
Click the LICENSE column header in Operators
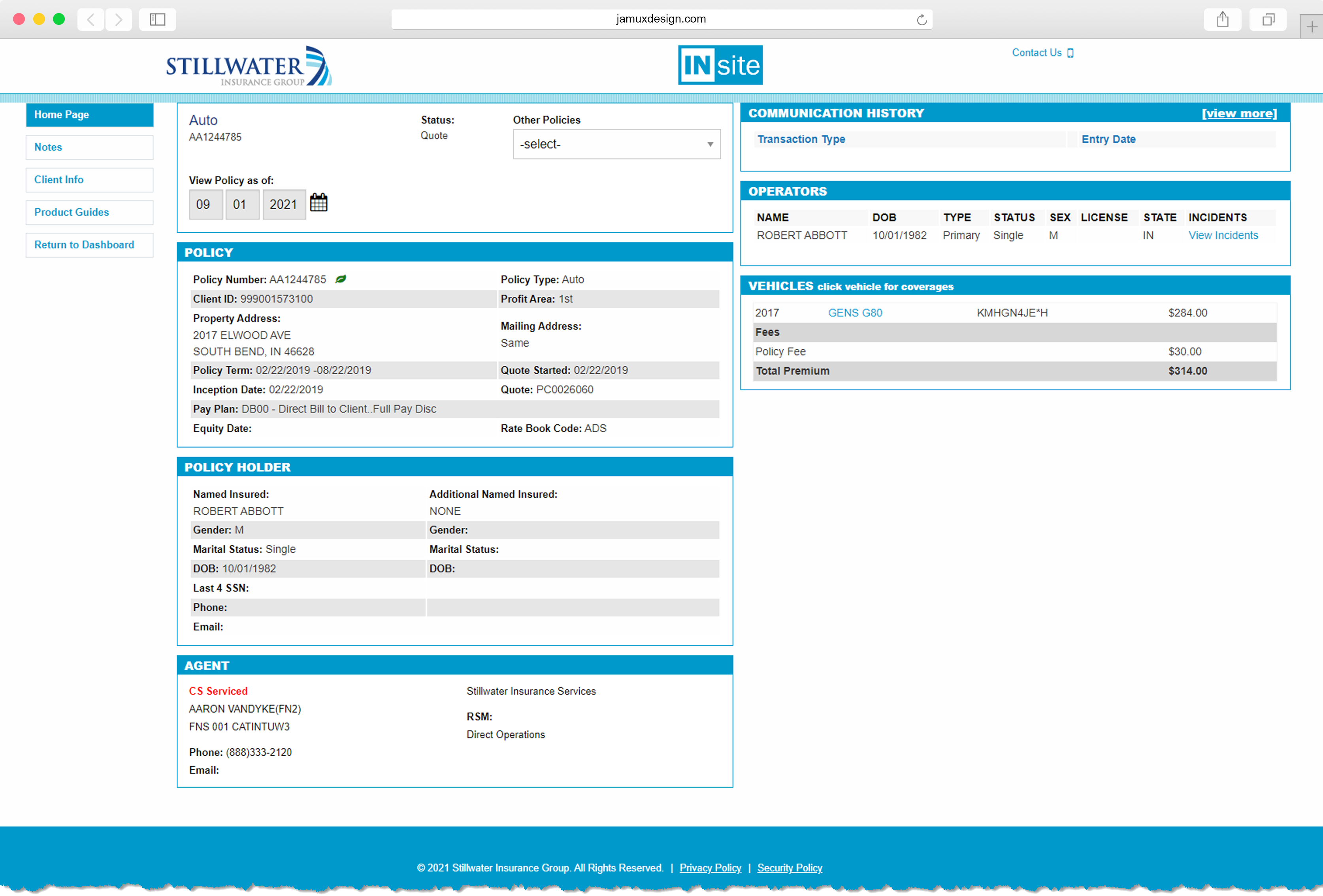coord(1104,217)
